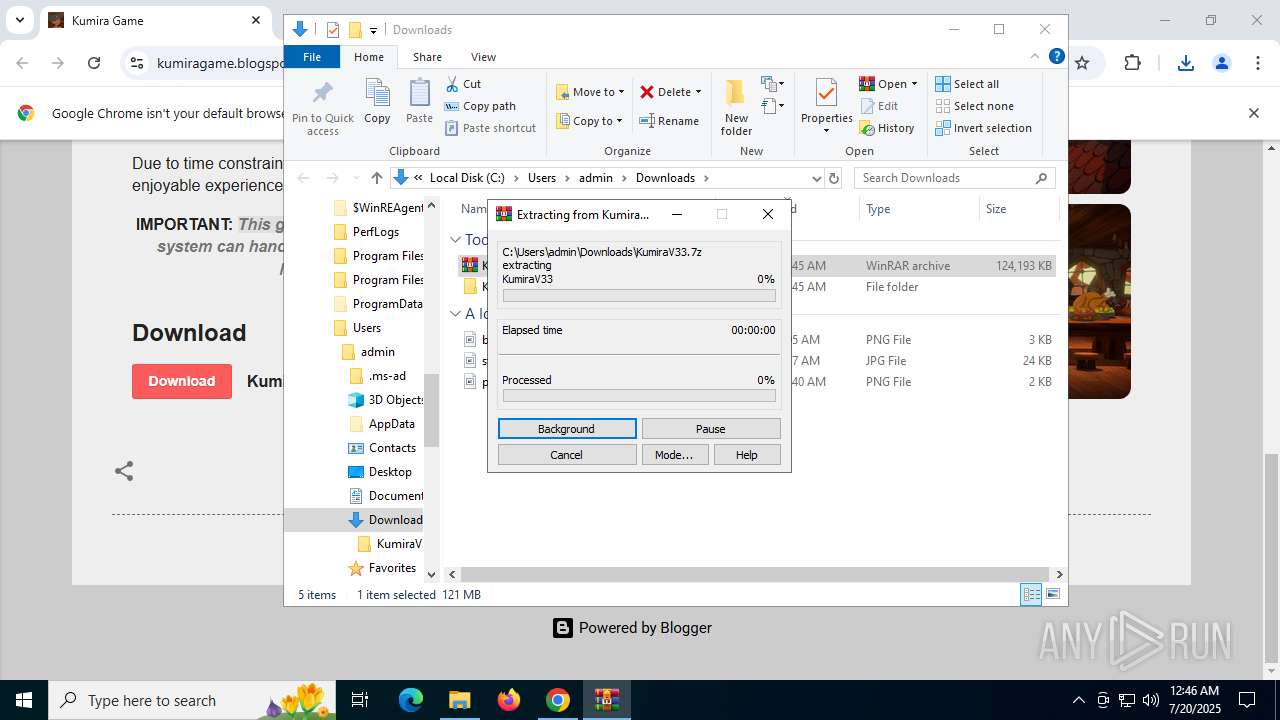Click the Search Downloads field
The image size is (1280, 720).
(955, 178)
